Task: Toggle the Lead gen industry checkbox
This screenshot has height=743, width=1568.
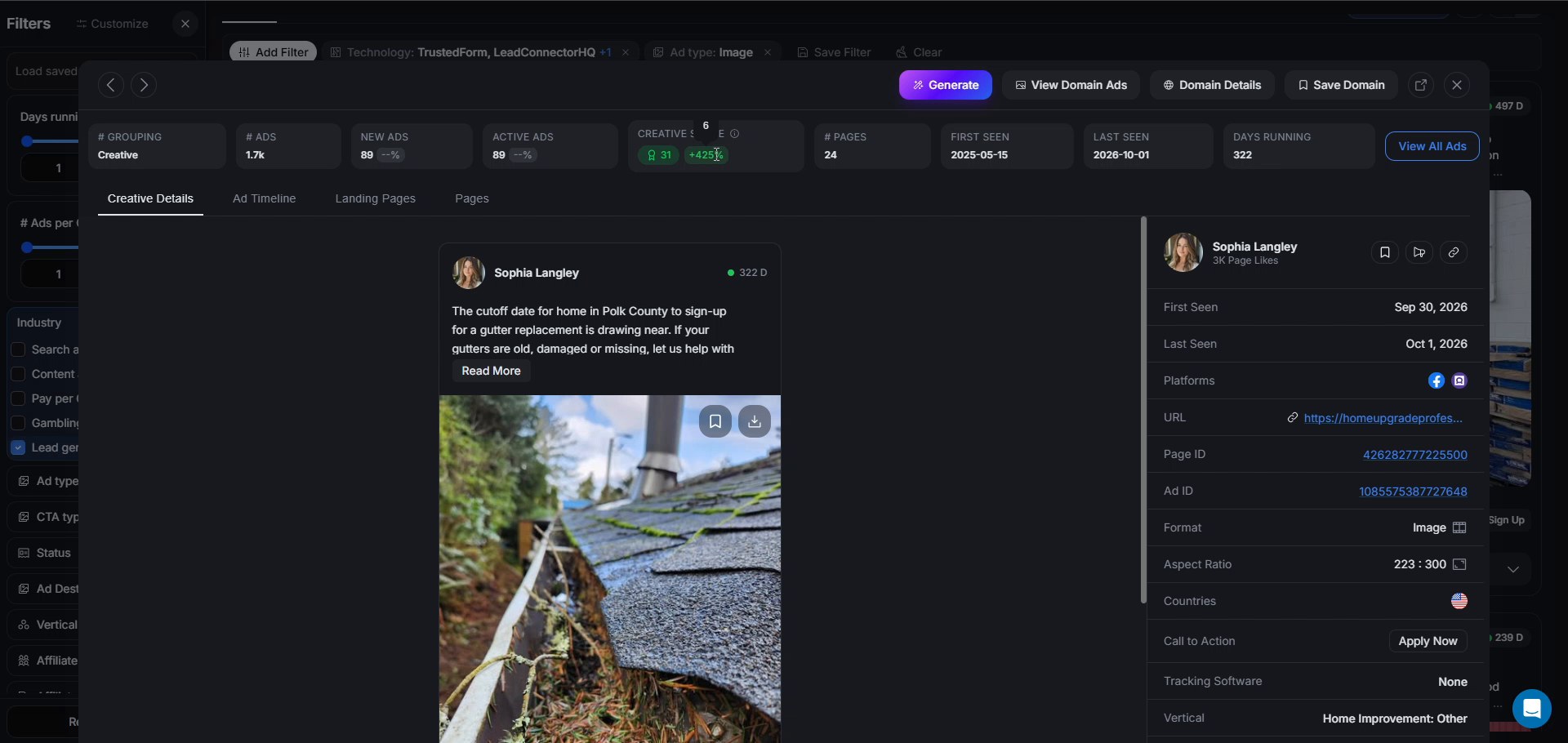Action: pos(18,447)
